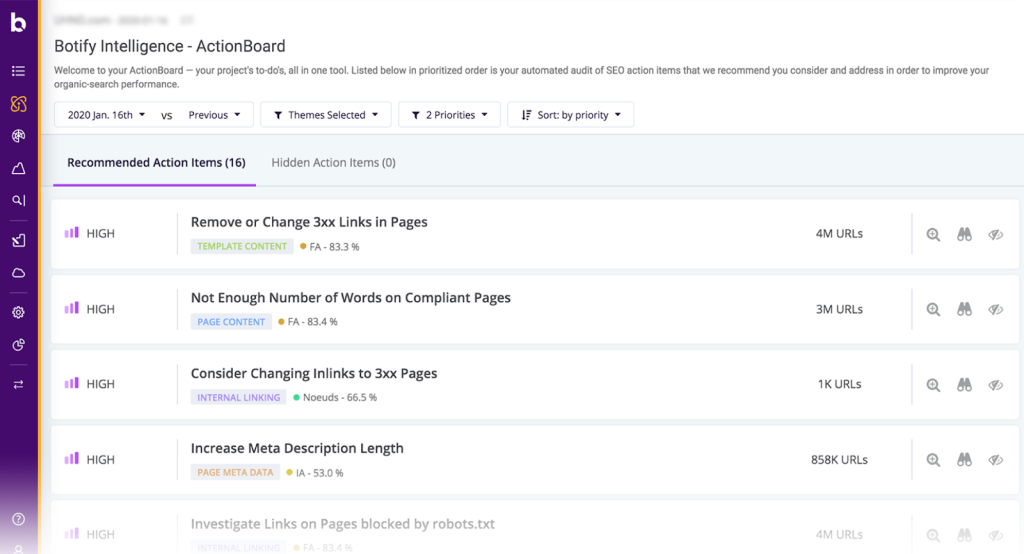Hide the Remove or Change 3xx Links item
Image resolution: width=1024 pixels, height=554 pixels.
click(x=995, y=235)
